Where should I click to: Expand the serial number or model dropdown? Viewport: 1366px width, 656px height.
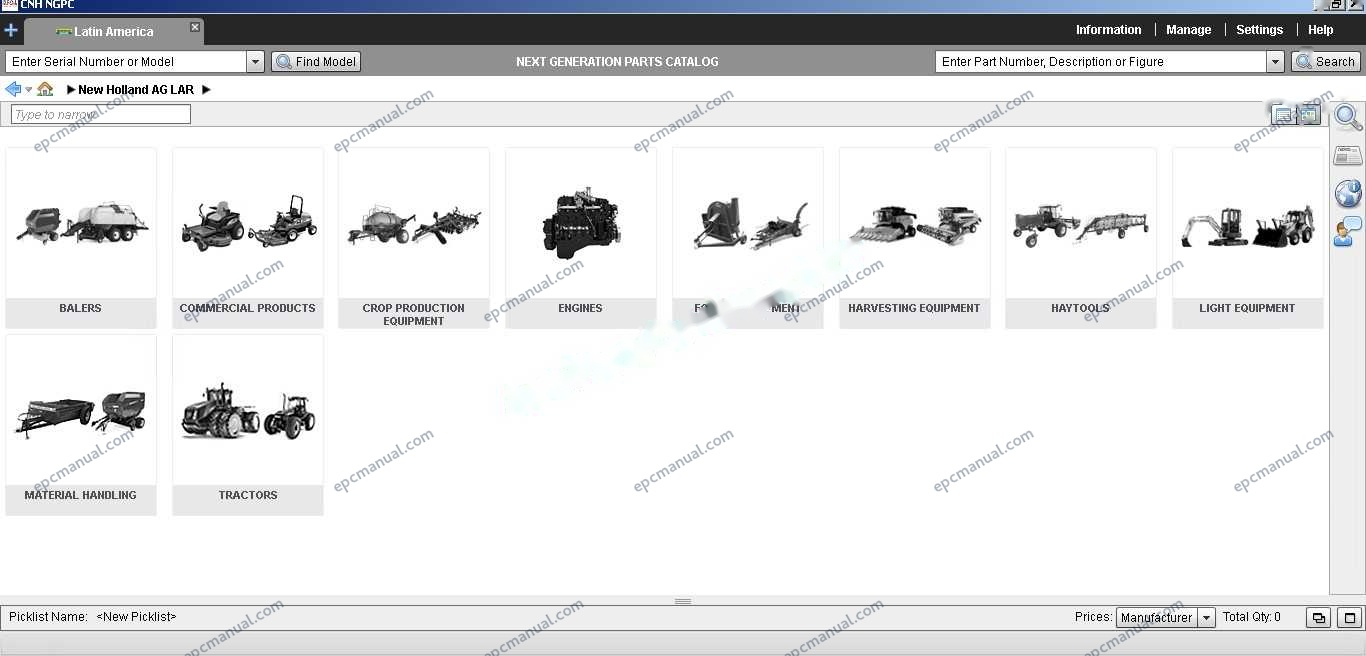[255, 62]
